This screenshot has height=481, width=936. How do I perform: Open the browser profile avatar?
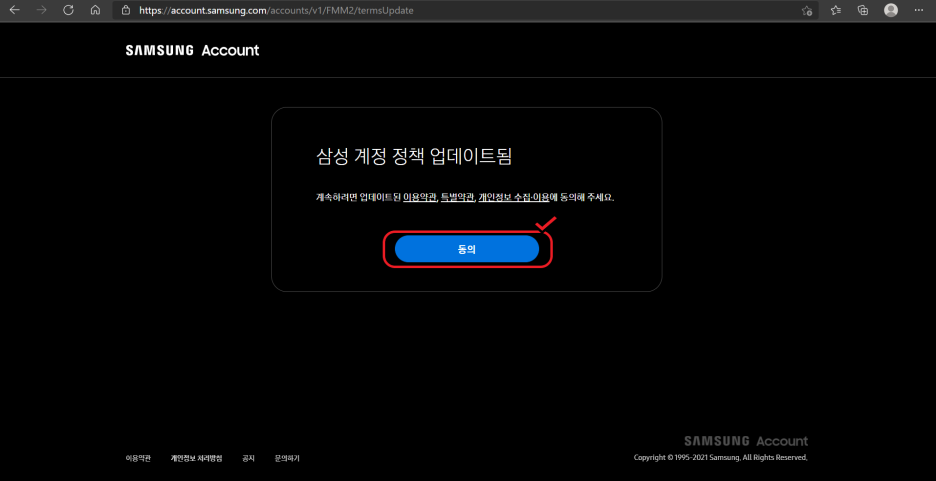pyautogui.click(x=891, y=10)
